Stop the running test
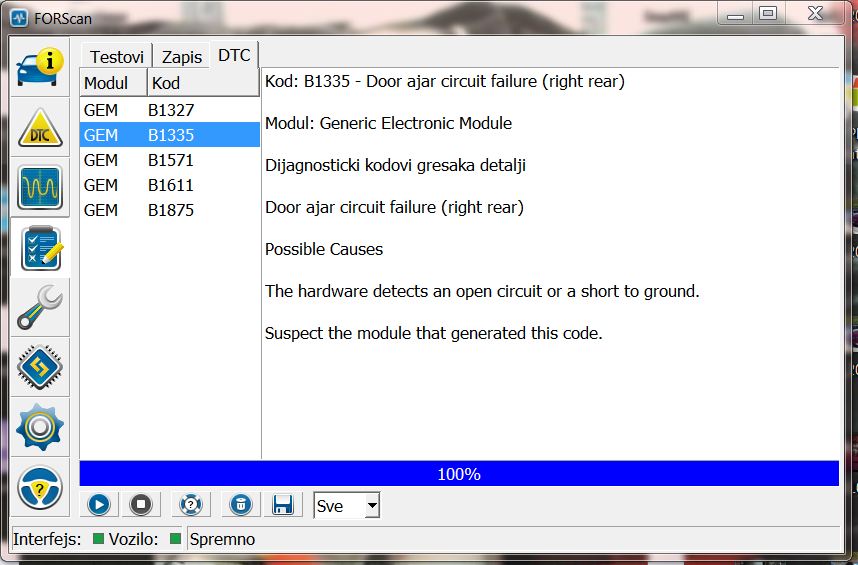This screenshot has width=858, height=565. (141, 504)
